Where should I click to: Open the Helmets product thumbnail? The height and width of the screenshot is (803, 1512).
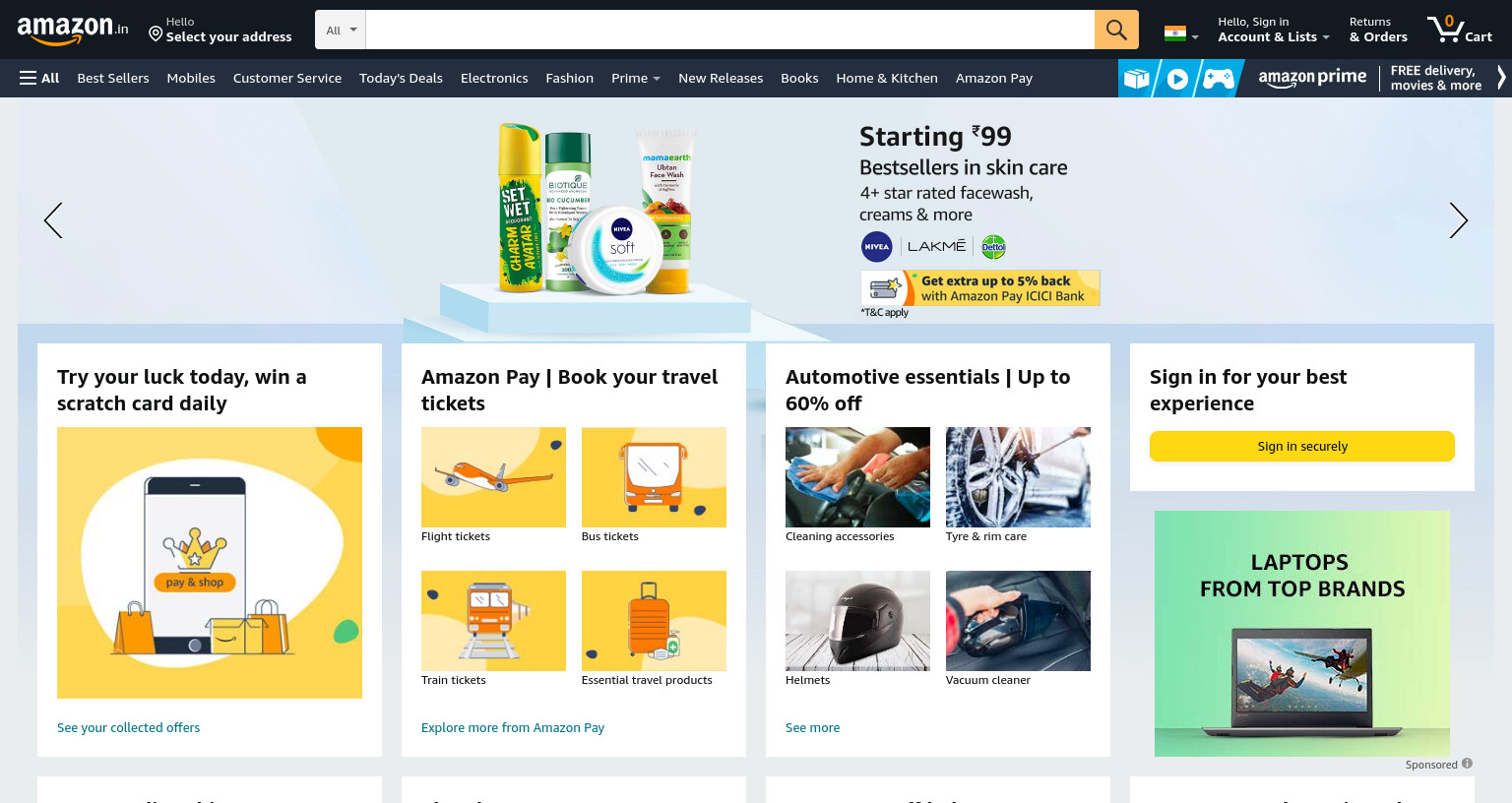pos(857,621)
